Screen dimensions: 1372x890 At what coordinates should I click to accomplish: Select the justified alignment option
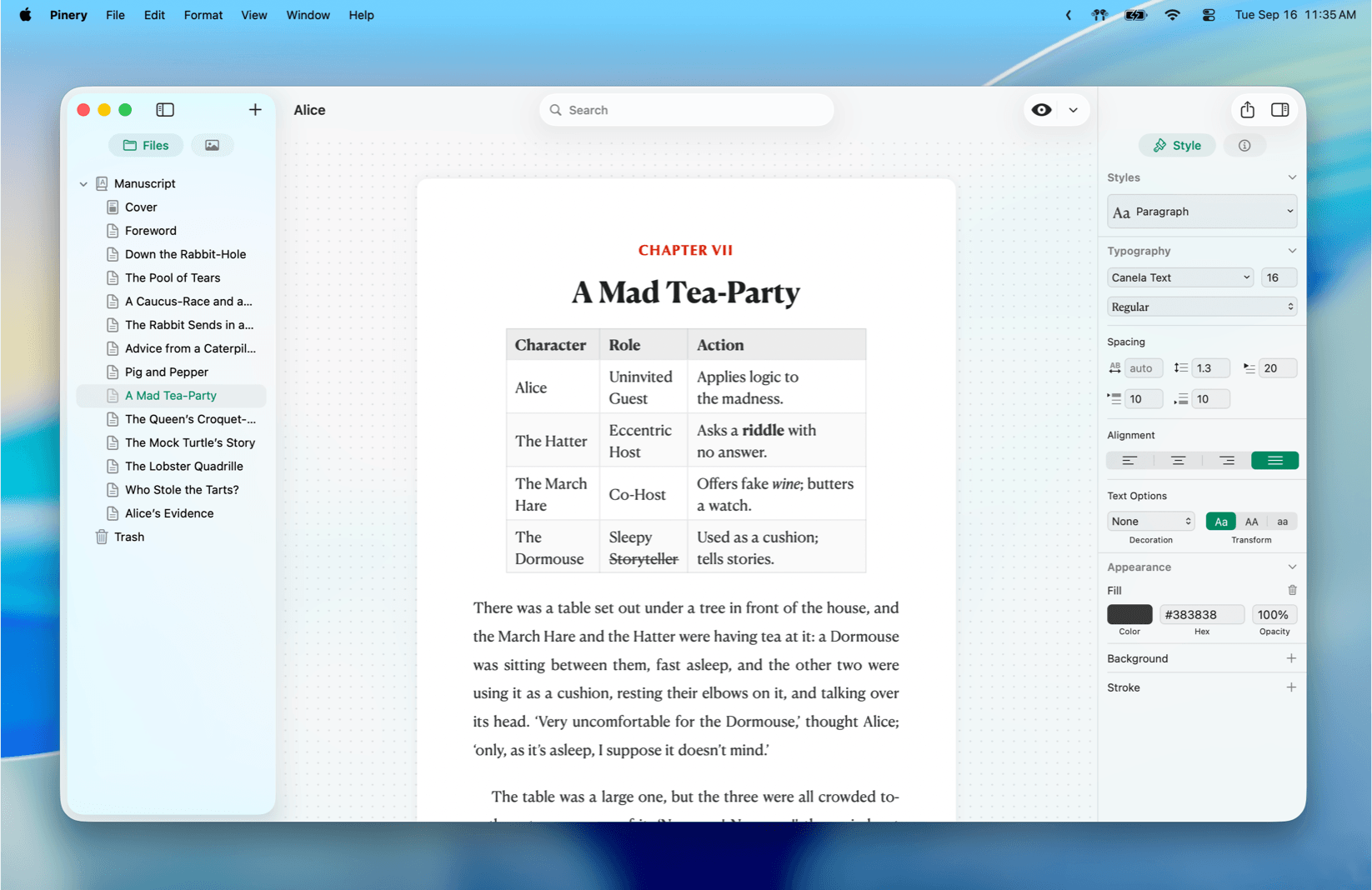point(1274,460)
